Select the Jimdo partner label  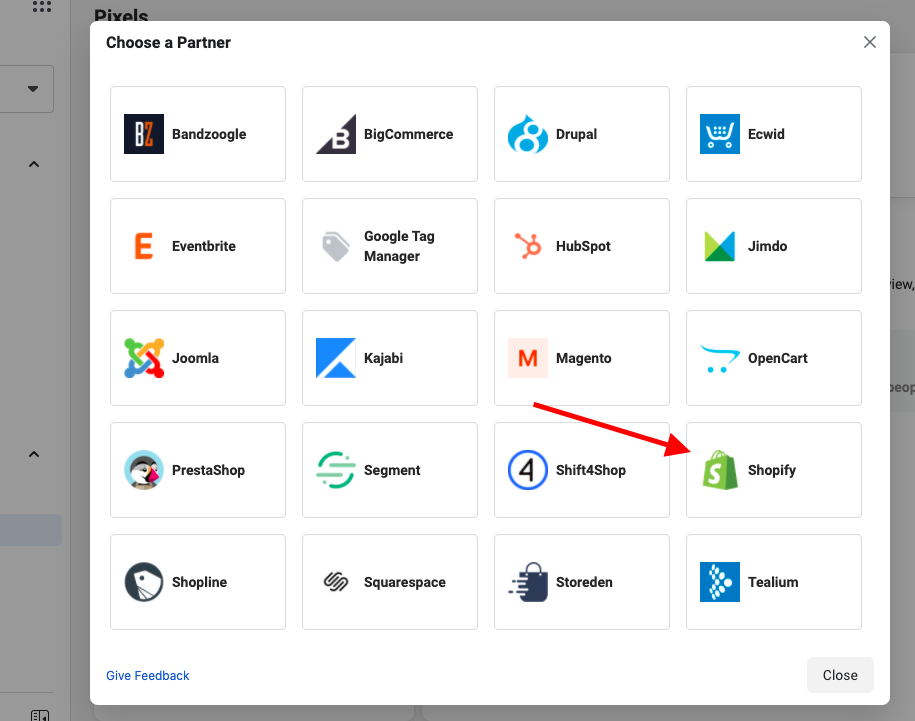pos(767,246)
